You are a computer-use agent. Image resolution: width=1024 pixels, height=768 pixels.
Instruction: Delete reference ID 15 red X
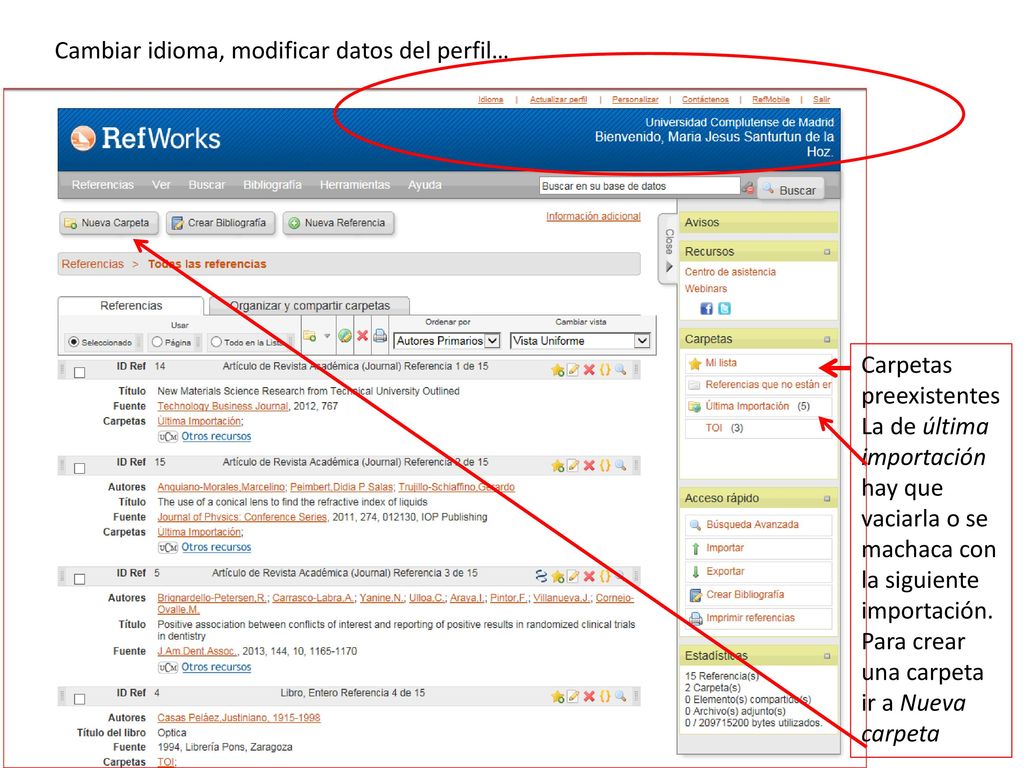pyautogui.click(x=588, y=465)
